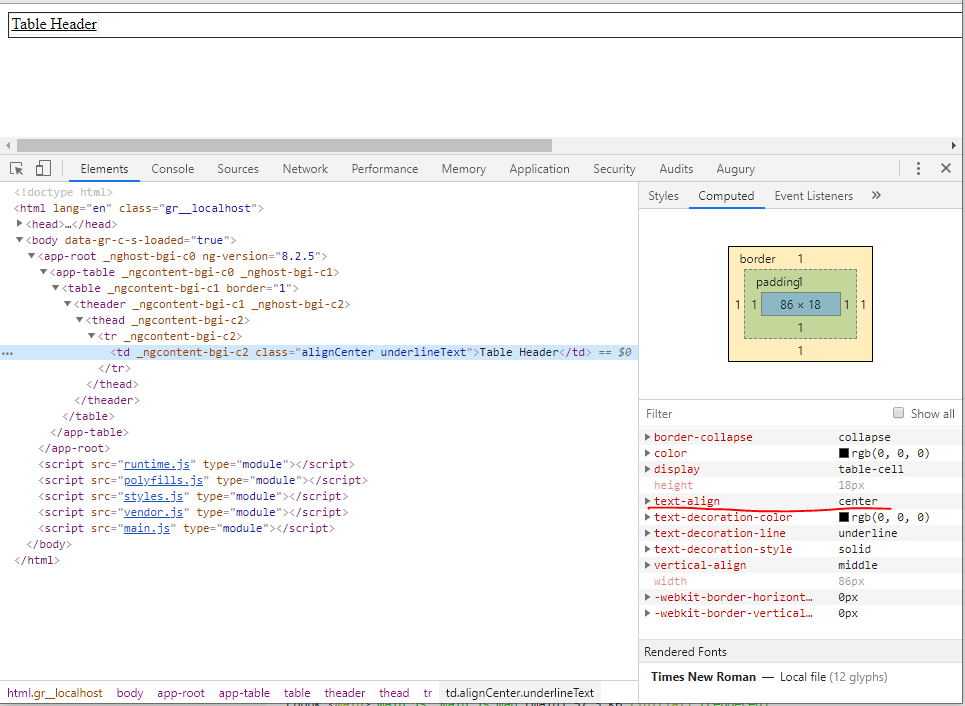
Task: Select td.alignCenter.underlineText breadcrumb
Action: 519,692
